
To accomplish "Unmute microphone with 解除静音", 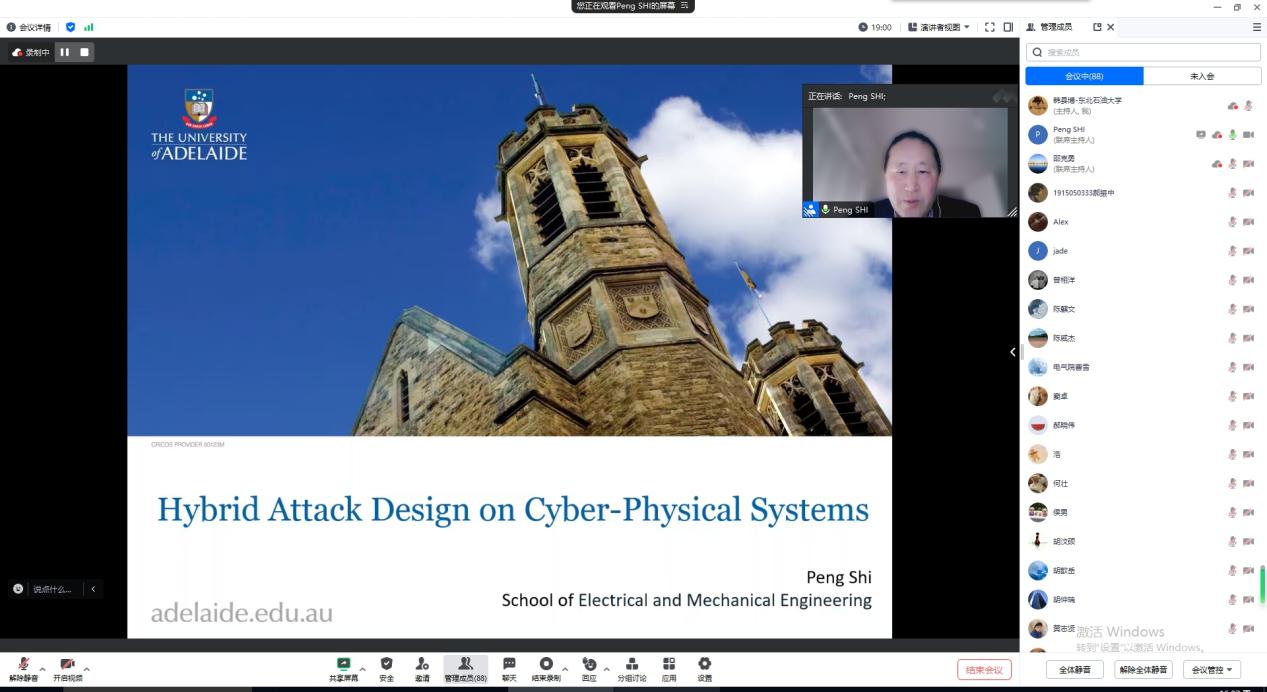I will coord(23,666).
